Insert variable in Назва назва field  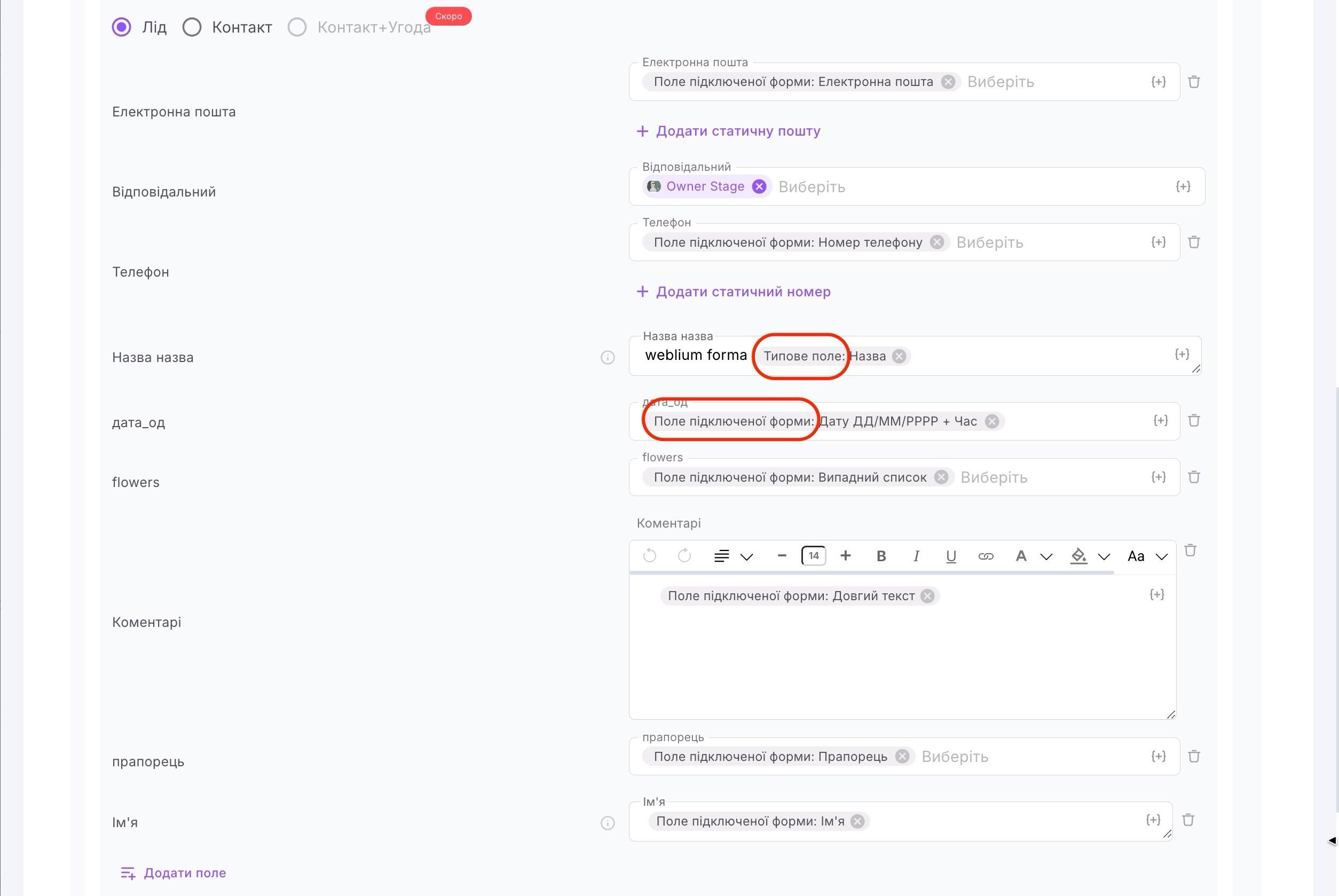[1182, 354]
